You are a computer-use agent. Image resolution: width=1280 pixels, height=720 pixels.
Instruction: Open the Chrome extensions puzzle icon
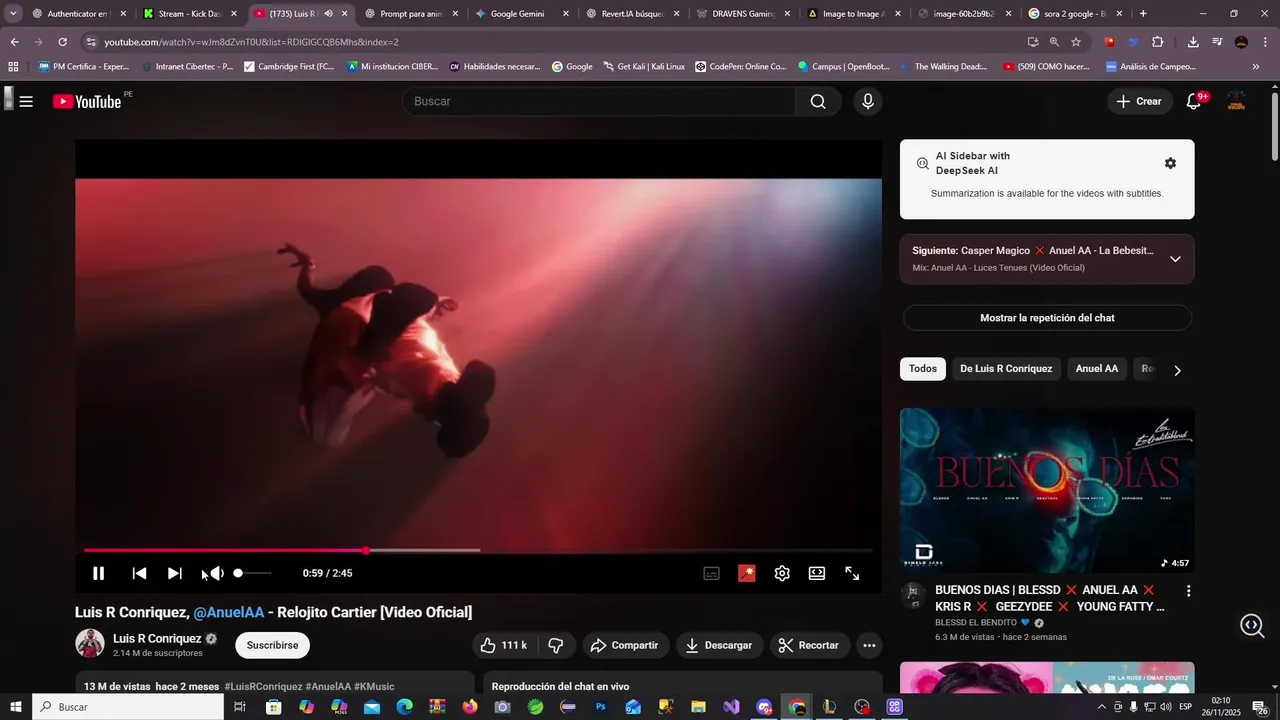coord(1158,42)
